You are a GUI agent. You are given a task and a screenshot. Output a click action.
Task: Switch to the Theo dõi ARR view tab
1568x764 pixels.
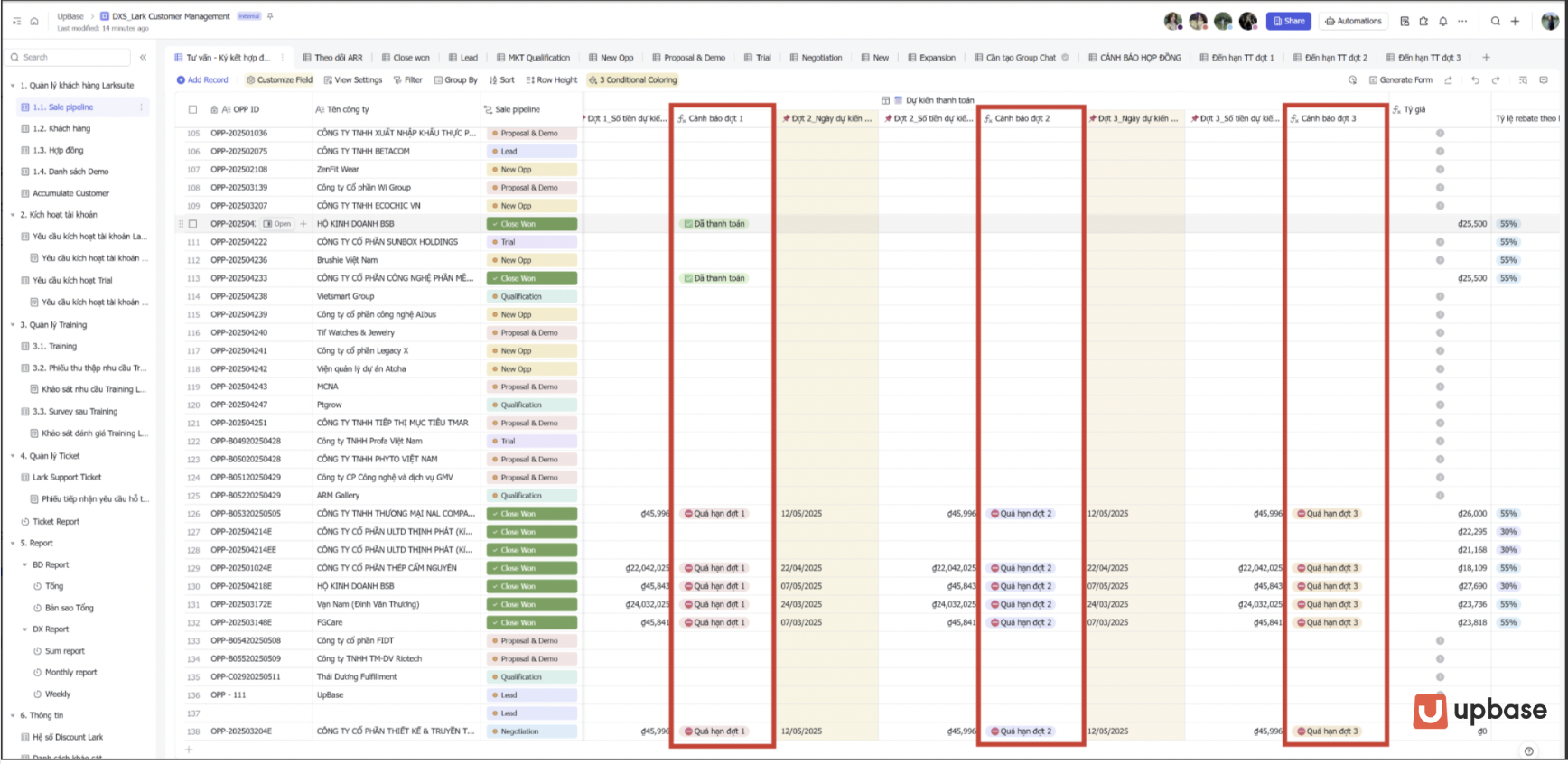(332, 57)
